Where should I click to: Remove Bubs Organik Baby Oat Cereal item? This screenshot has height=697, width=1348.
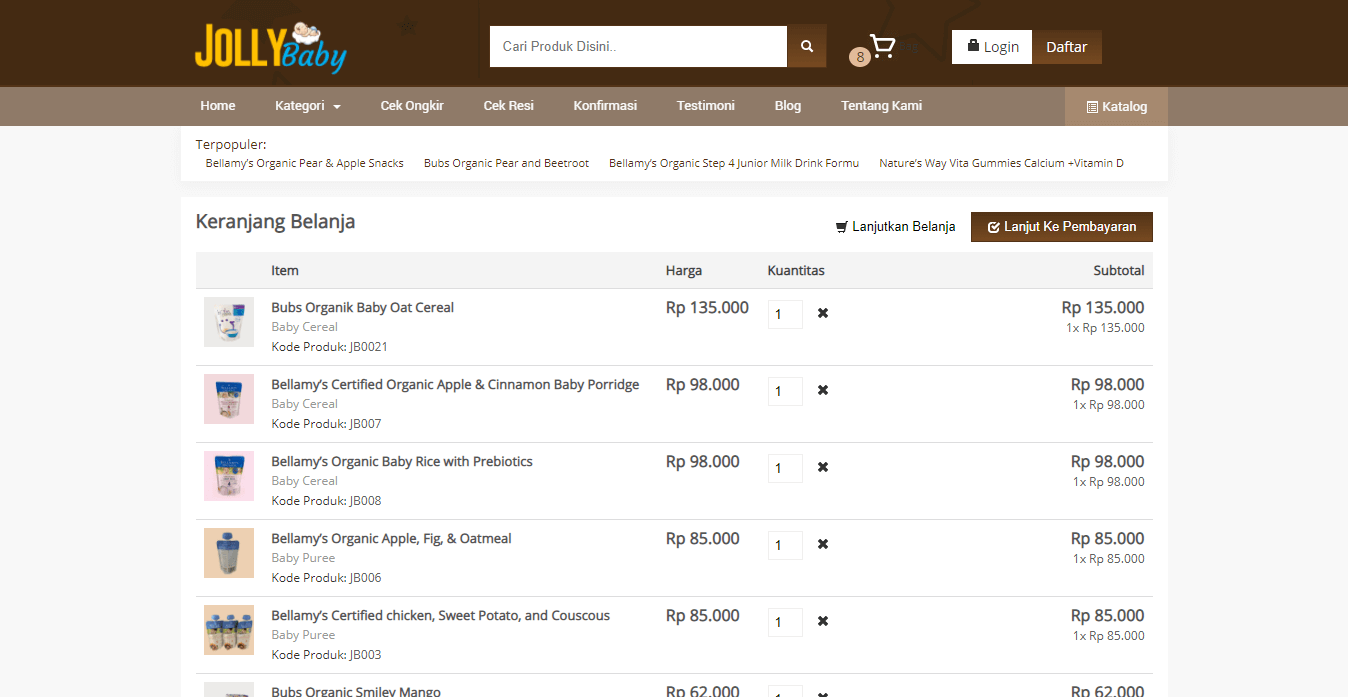click(823, 313)
